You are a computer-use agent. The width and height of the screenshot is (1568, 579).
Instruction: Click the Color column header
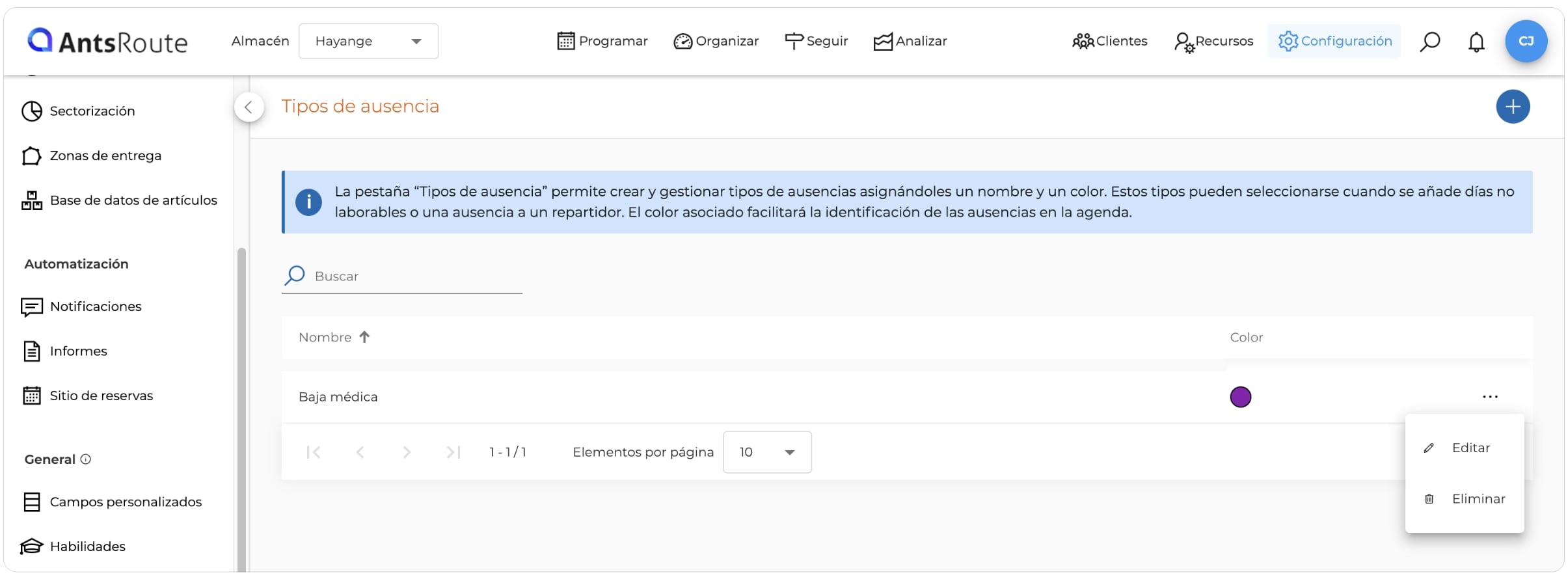point(1246,337)
